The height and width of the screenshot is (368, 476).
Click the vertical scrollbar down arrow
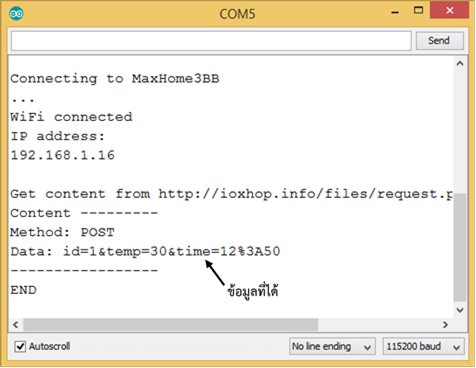460,310
